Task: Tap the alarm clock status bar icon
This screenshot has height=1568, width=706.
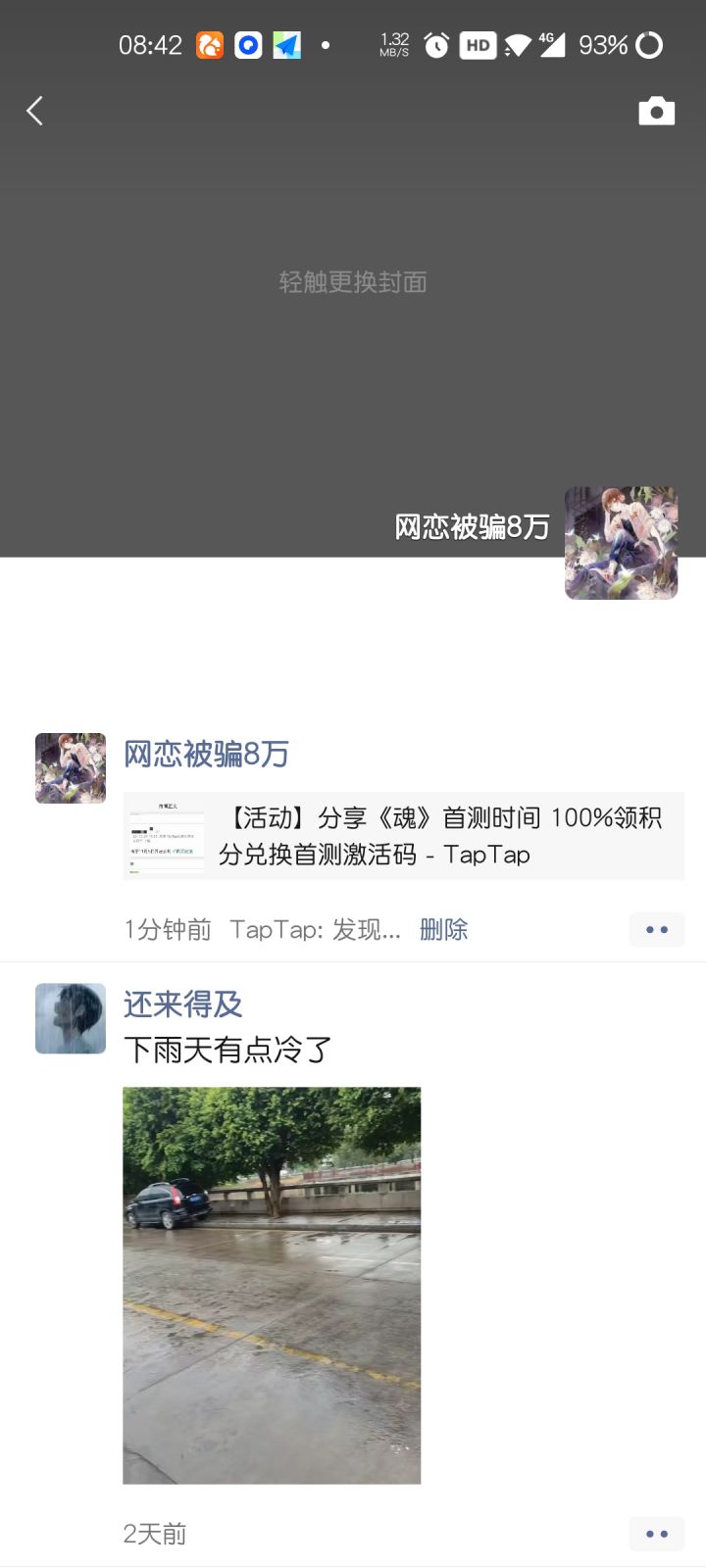Action: 436,45
